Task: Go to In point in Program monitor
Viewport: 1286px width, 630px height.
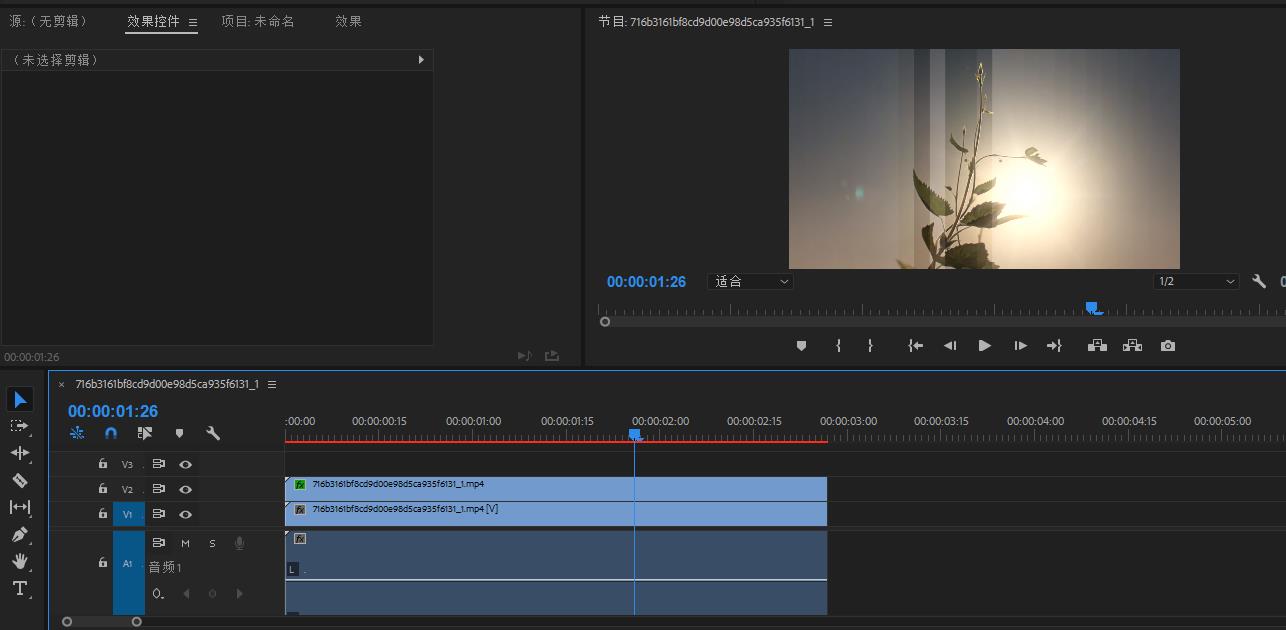Action: 915,346
